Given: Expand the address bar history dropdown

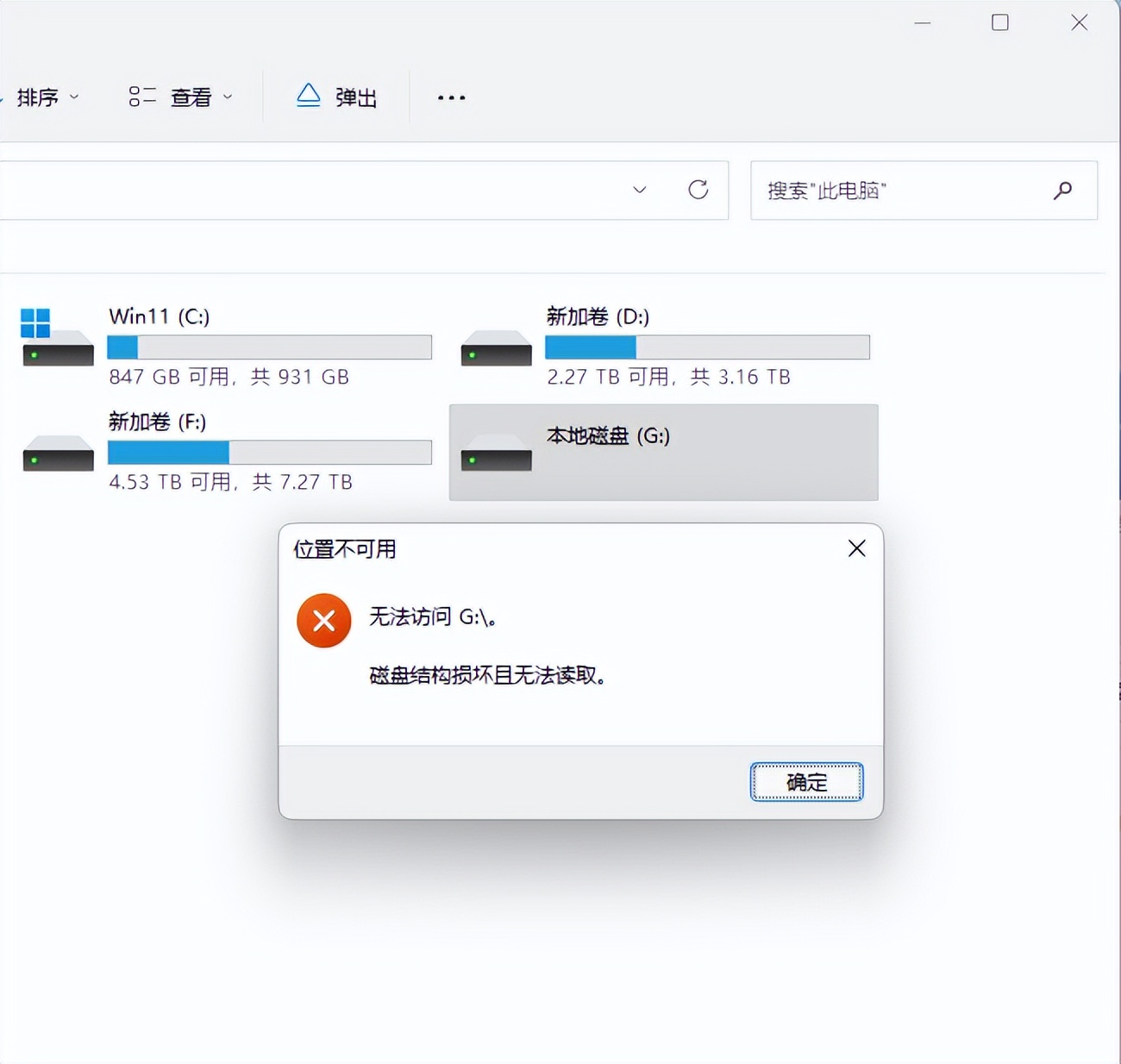Looking at the screenshot, I should click(x=639, y=191).
